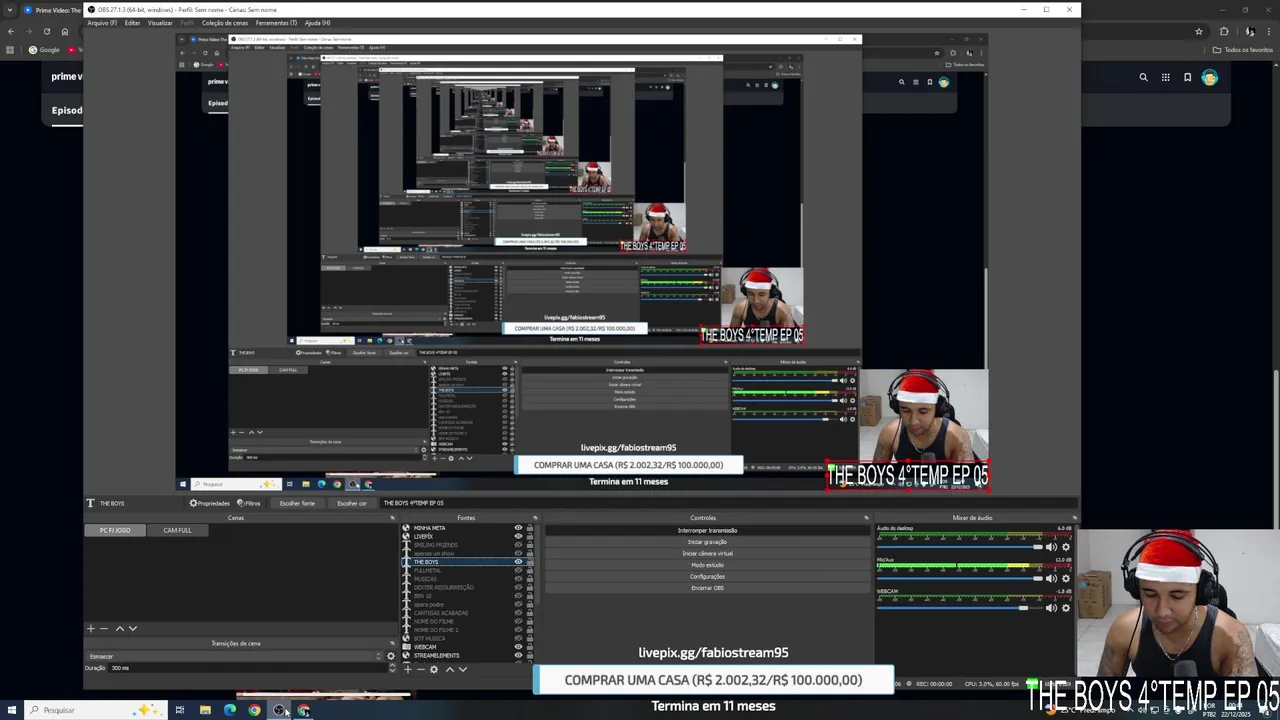Select the PC FJ JOGO scene
Image resolution: width=1280 pixels, height=720 pixels.
point(115,530)
